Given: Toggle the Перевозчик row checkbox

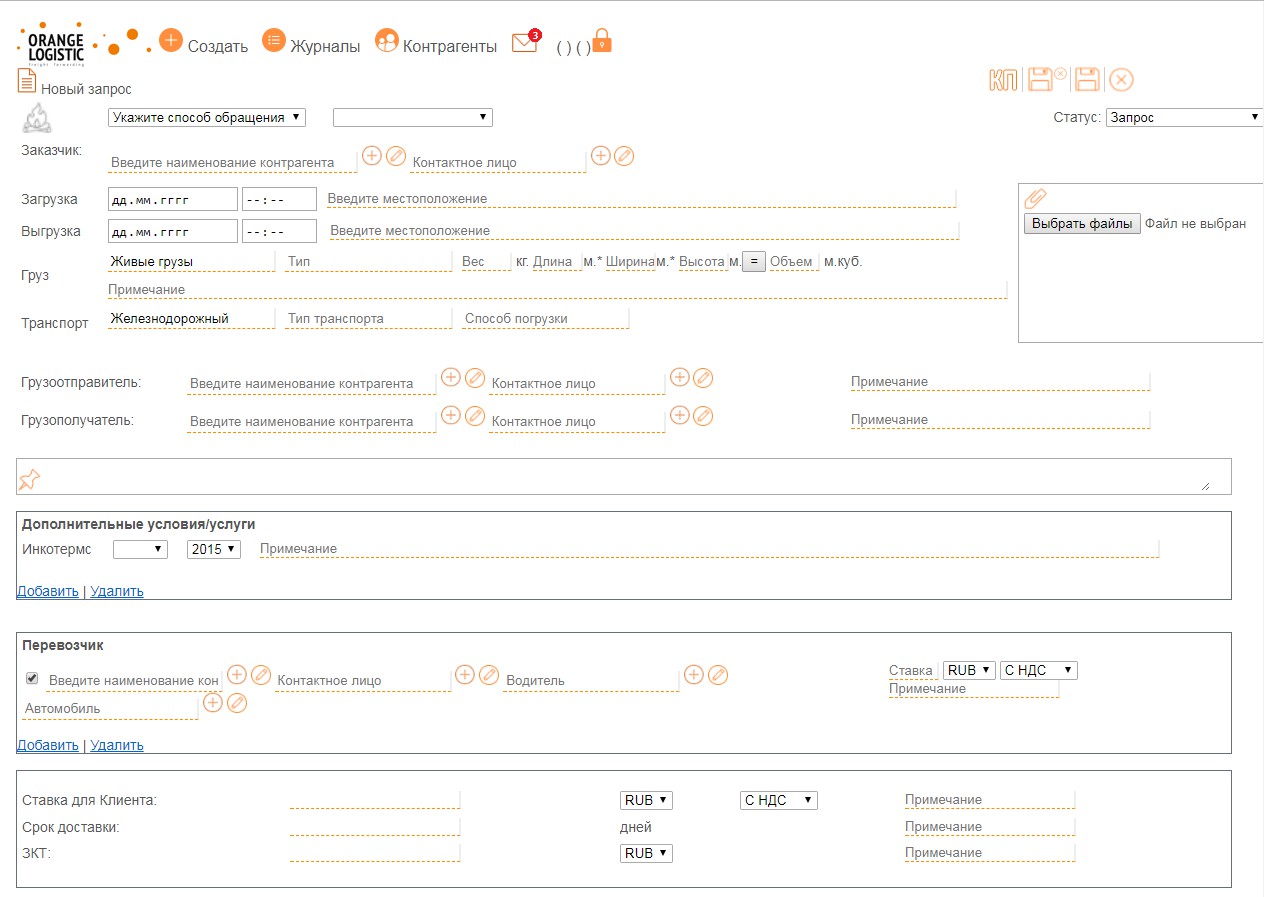Looking at the screenshot, I should click(x=32, y=678).
